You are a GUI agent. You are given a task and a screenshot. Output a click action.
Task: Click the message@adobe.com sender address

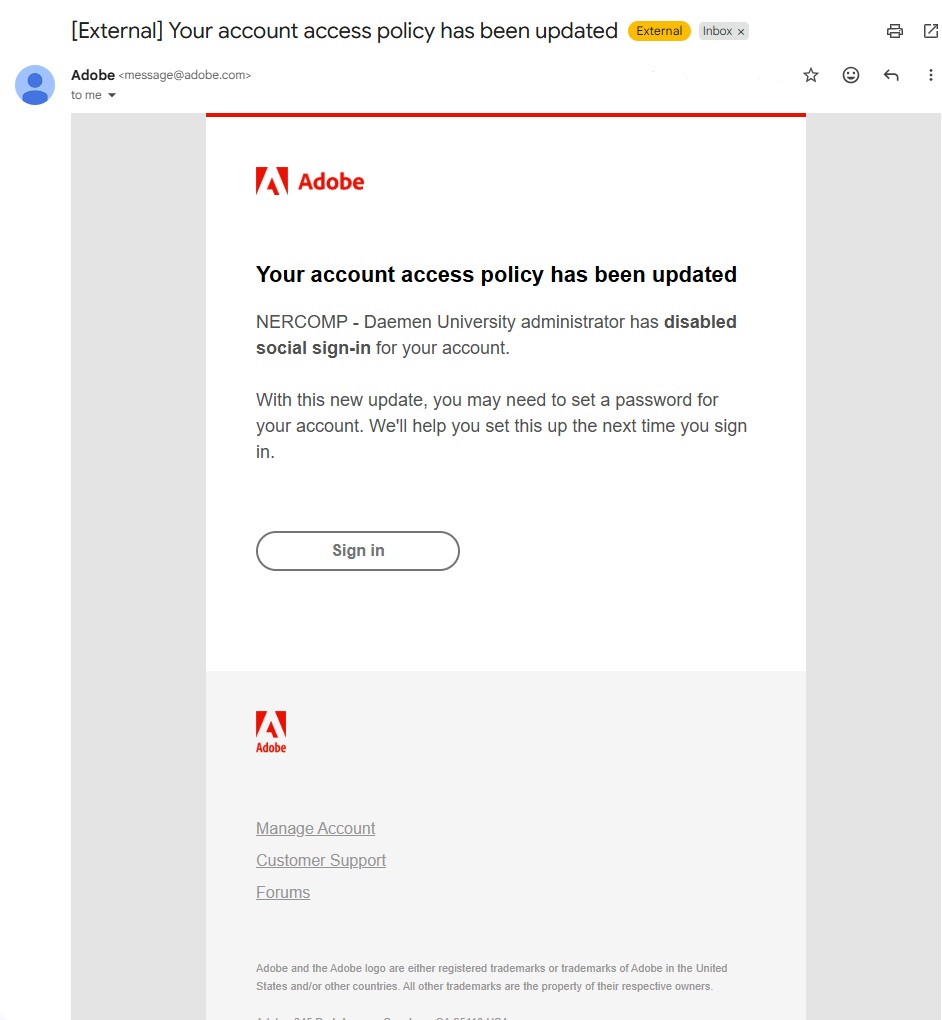tap(185, 75)
